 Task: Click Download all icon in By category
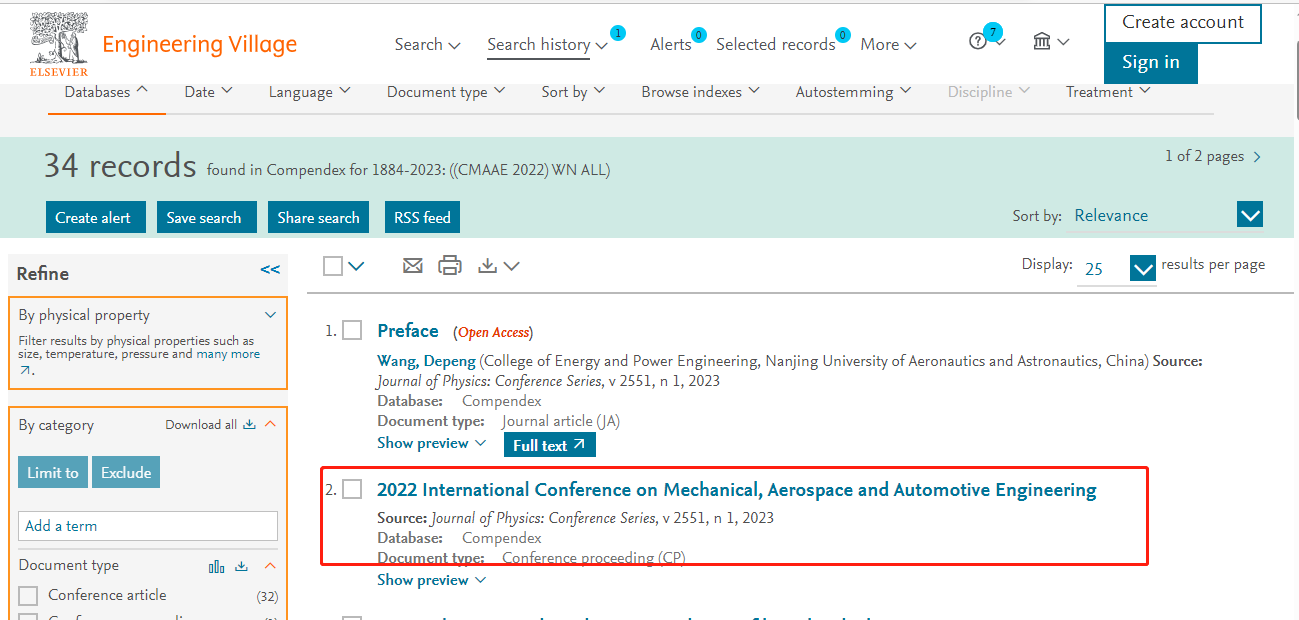[250, 425]
